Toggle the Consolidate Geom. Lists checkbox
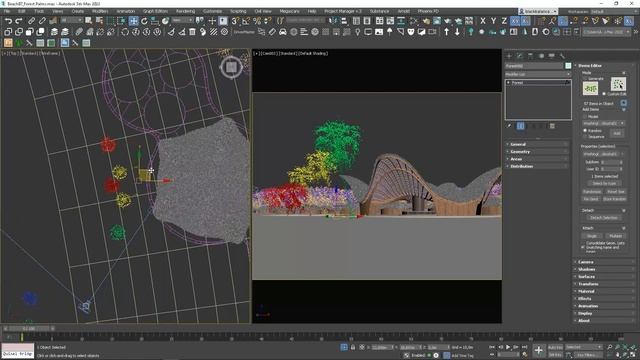 [583, 247]
